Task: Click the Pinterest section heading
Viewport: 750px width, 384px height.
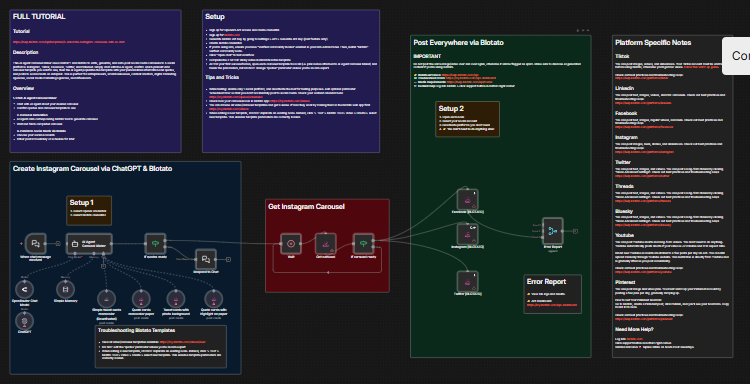Action: point(625,283)
